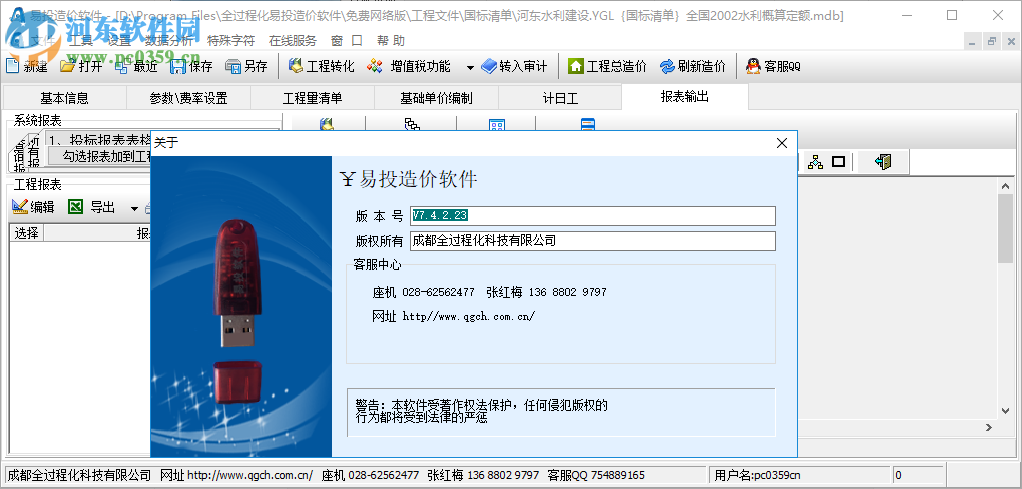The height and width of the screenshot is (489, 1022).
Task: Click the 版权所有 company field
Action: pyautogui.click(x=592, y=241)
